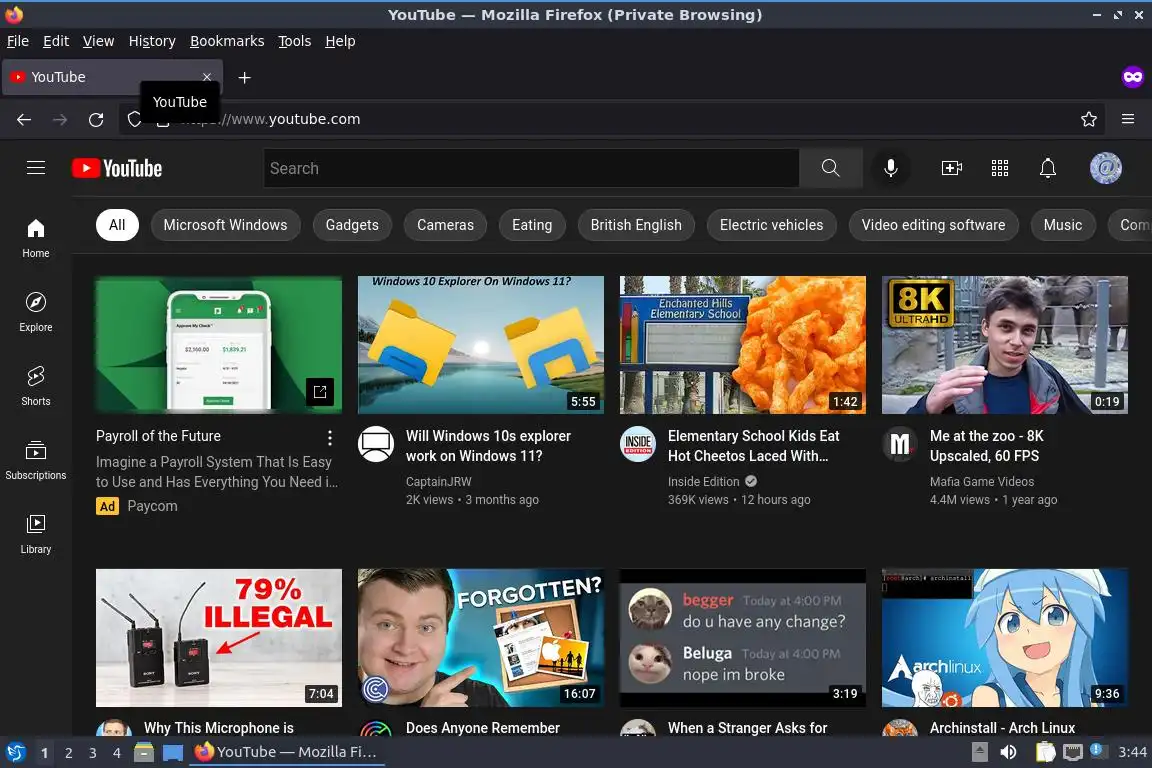
Task: Open the View menu
Action: 98,41
